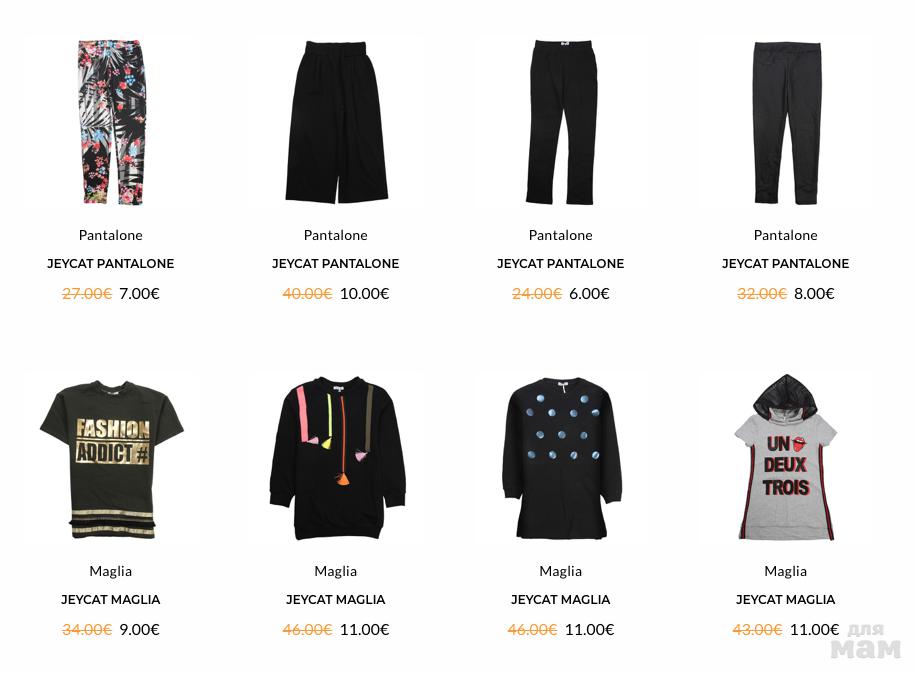Viewport: 916px width, 673px height.
Task: Click Maglia category label under Fashion Addict shirt
Action: [x=110, y=571]
